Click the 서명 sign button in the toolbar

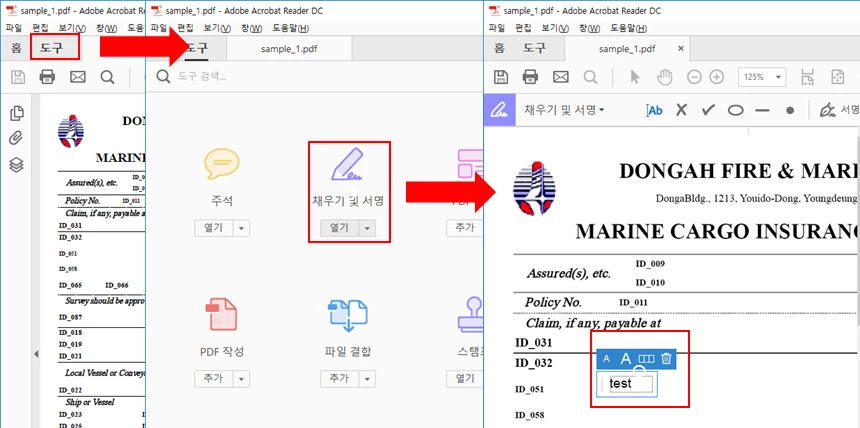click(x=840, y=110)
